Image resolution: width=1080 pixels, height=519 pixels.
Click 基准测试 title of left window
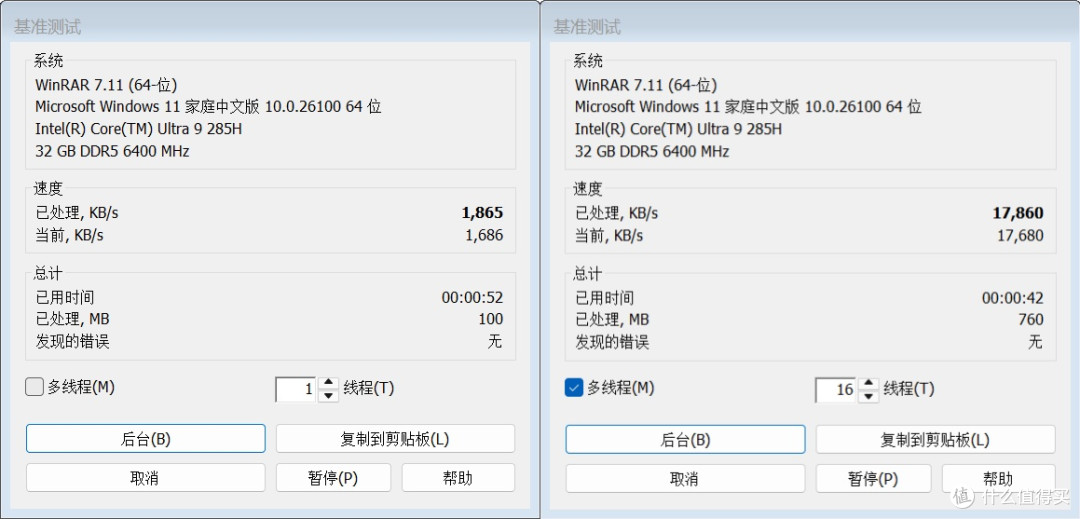coord(48,28)
